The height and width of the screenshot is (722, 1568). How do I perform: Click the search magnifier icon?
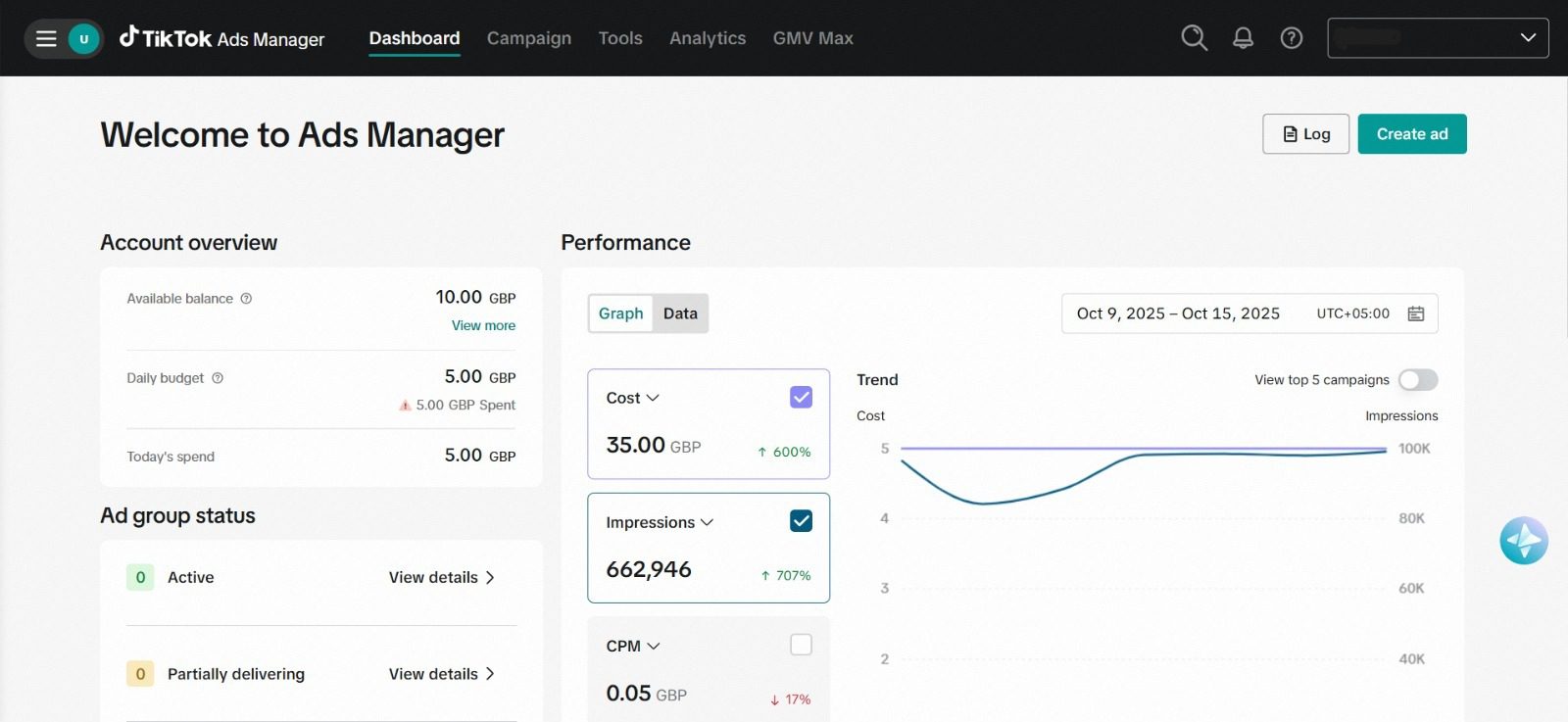(1194, 38)
